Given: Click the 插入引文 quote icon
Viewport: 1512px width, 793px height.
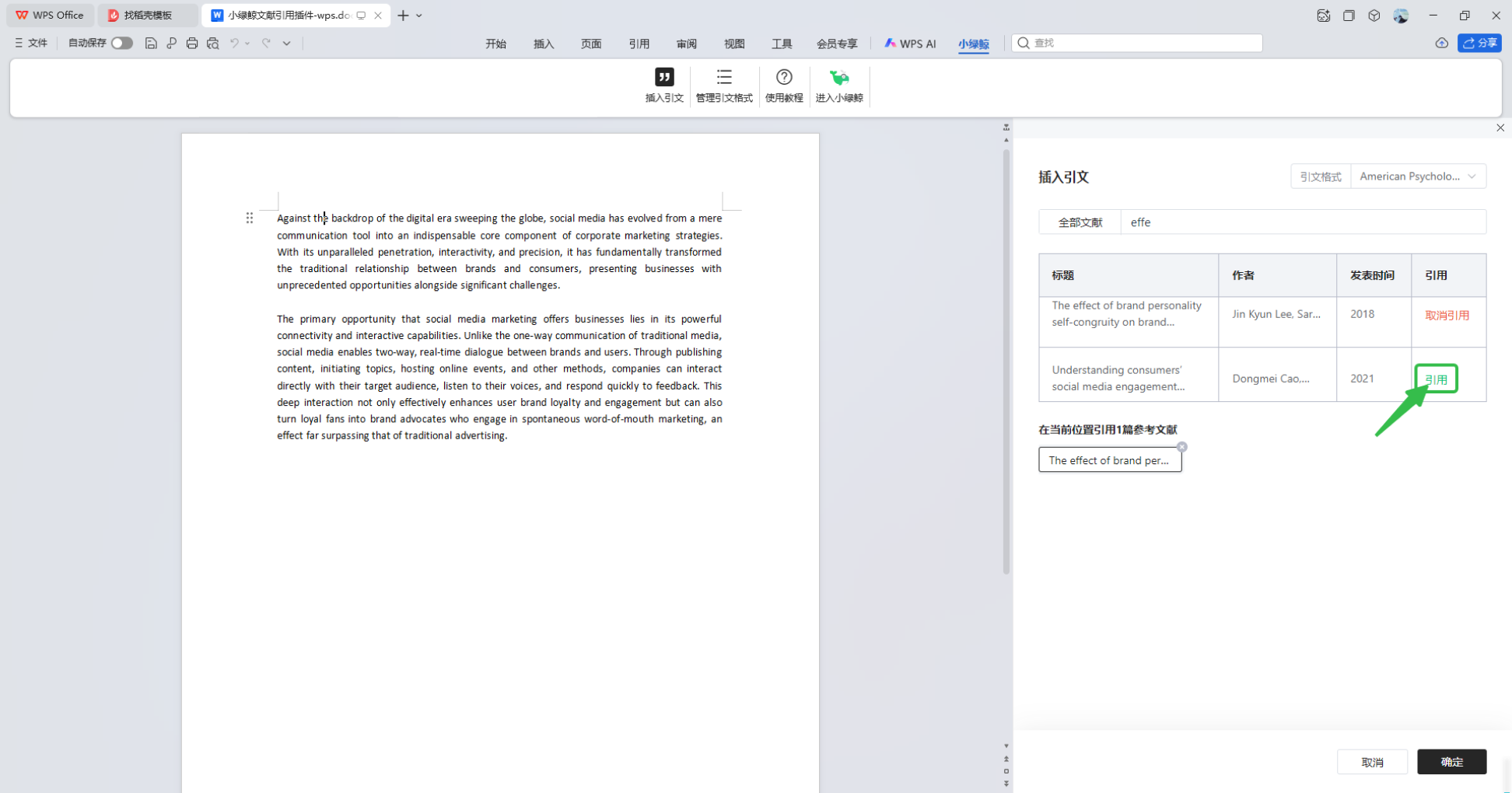Looking at the screenshot, I should (663, 78).
